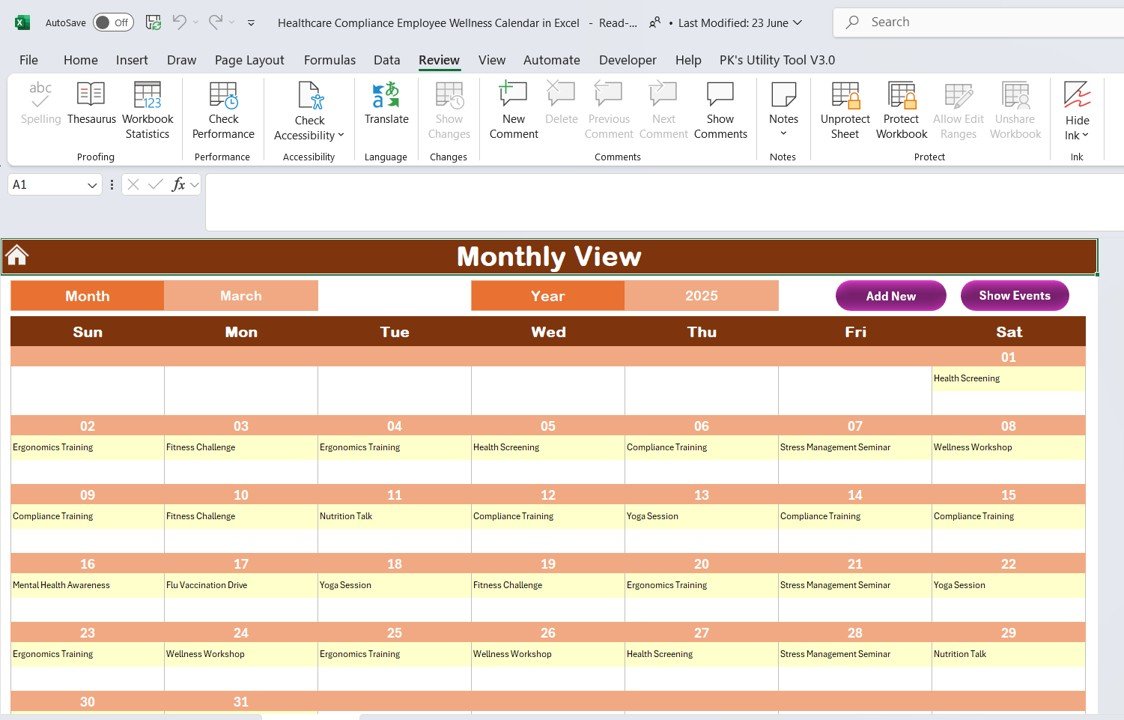Click inside the formula bar input

(665, 202)
